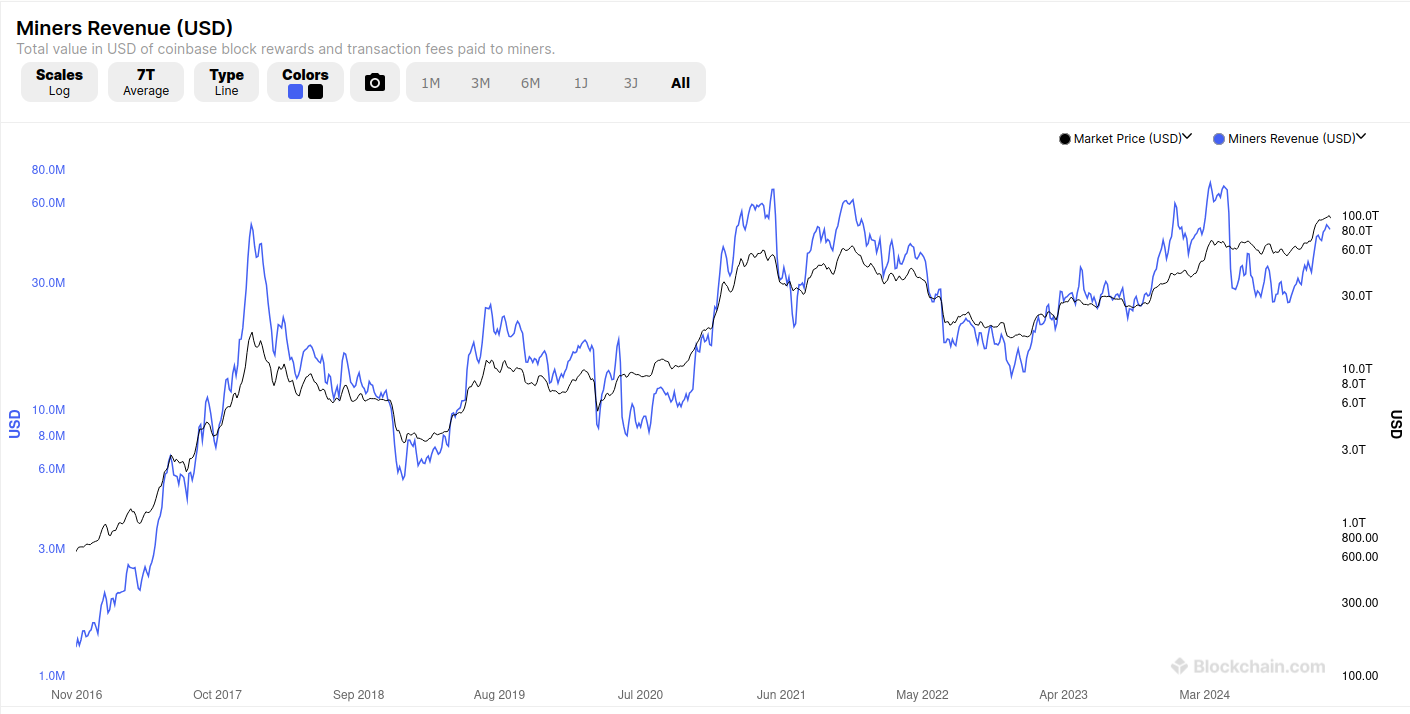Expand the Miners Revenue (USD) dropdown chevron
This screenshot has height=714, width=1410.
pyautogui.click(x=1361, y=138)
